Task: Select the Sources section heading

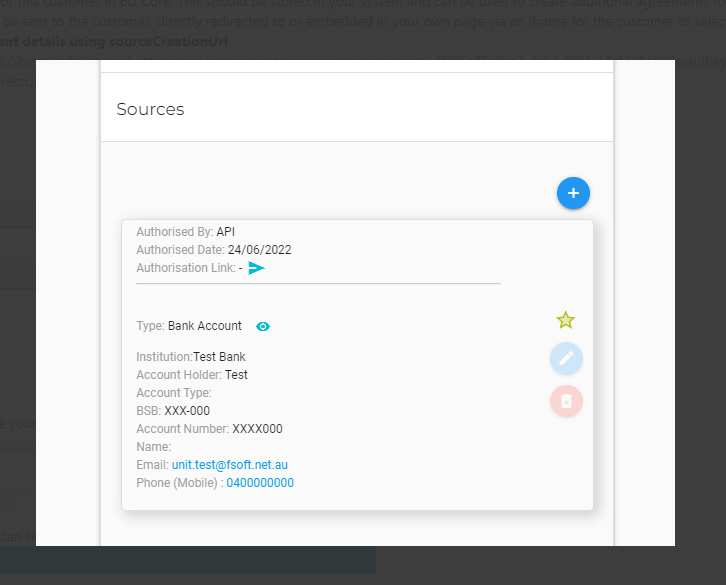Action: 150,109
